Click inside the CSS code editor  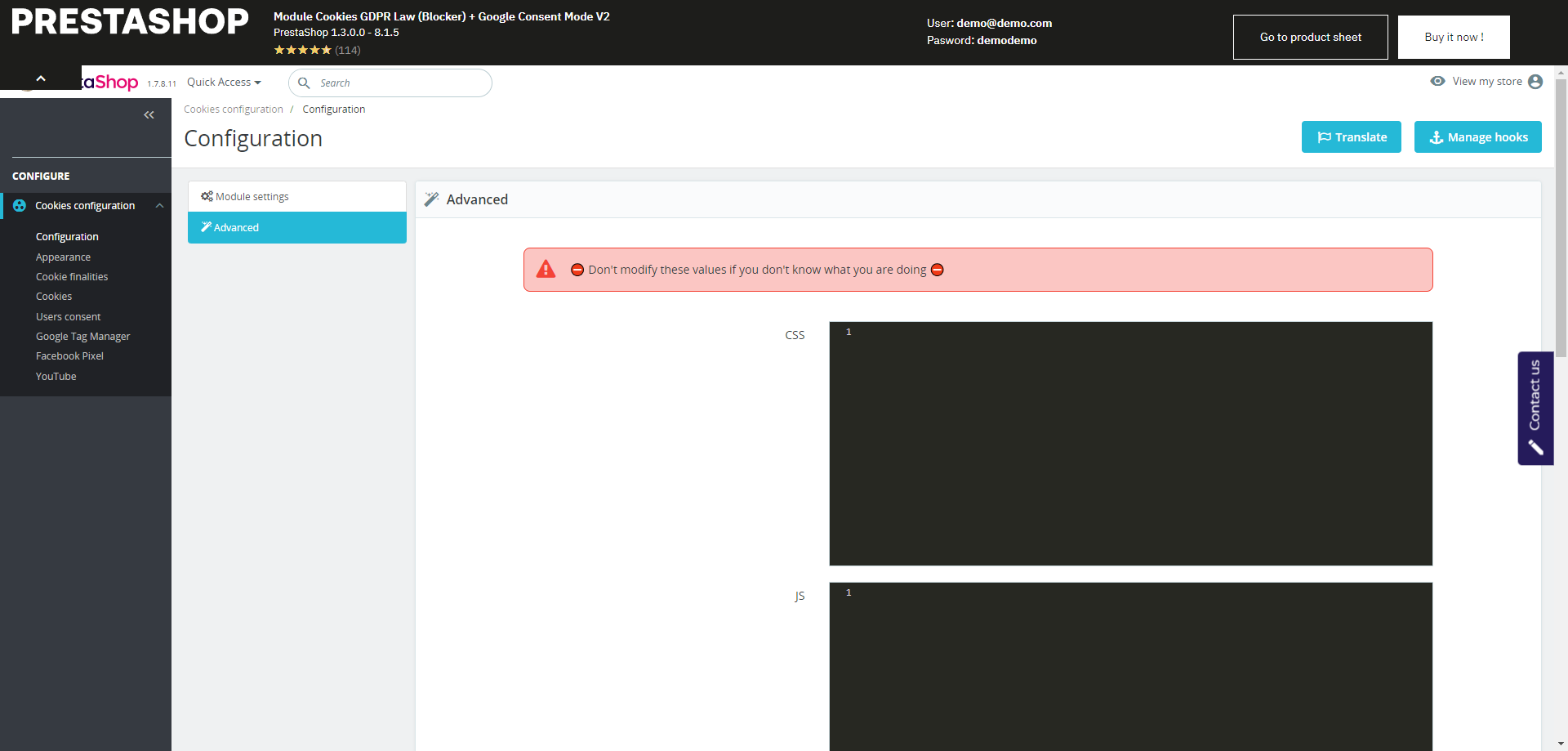click(x=1131, y=444)
